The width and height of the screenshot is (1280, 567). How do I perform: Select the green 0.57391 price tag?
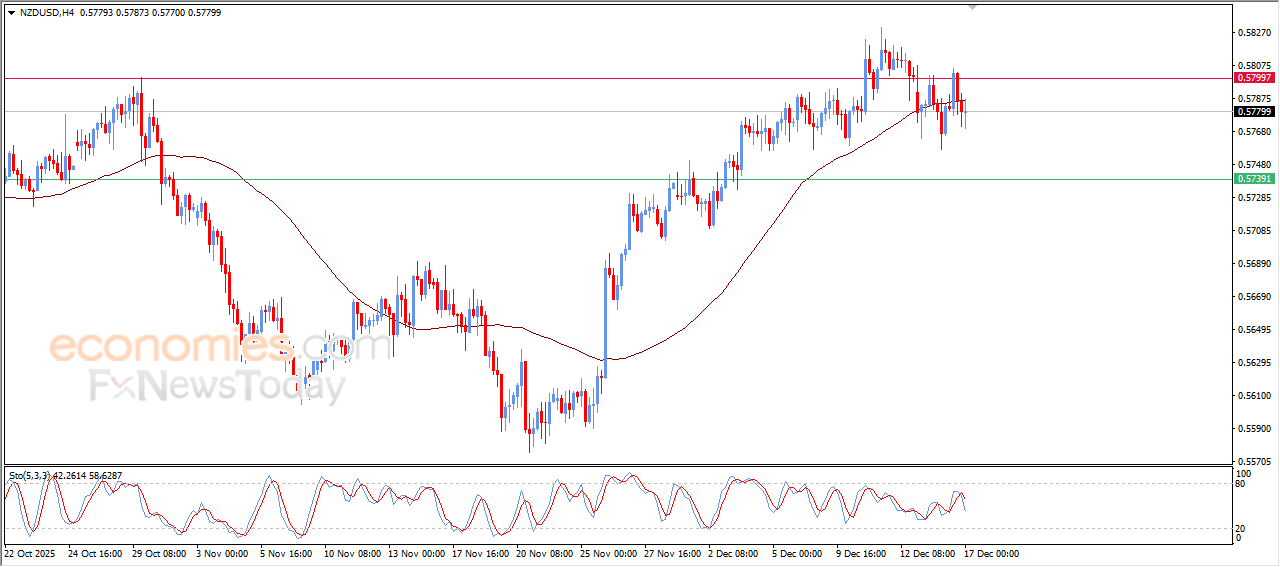(x=1253, y=179)
